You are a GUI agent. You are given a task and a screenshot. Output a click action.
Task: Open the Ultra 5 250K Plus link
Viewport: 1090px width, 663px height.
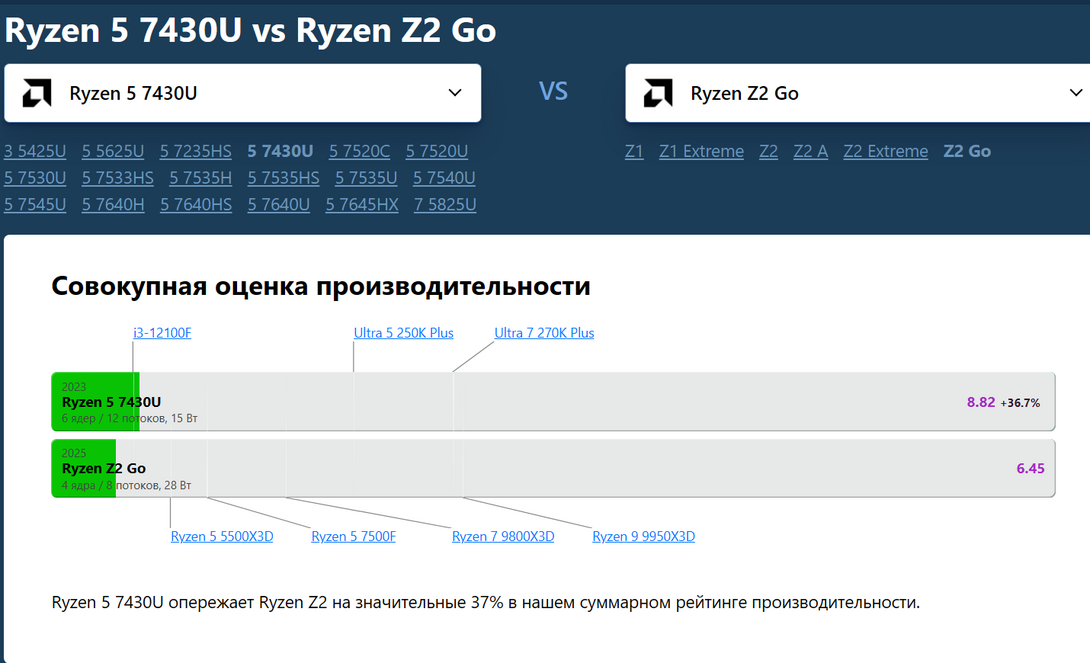click(x=403, y=333)
